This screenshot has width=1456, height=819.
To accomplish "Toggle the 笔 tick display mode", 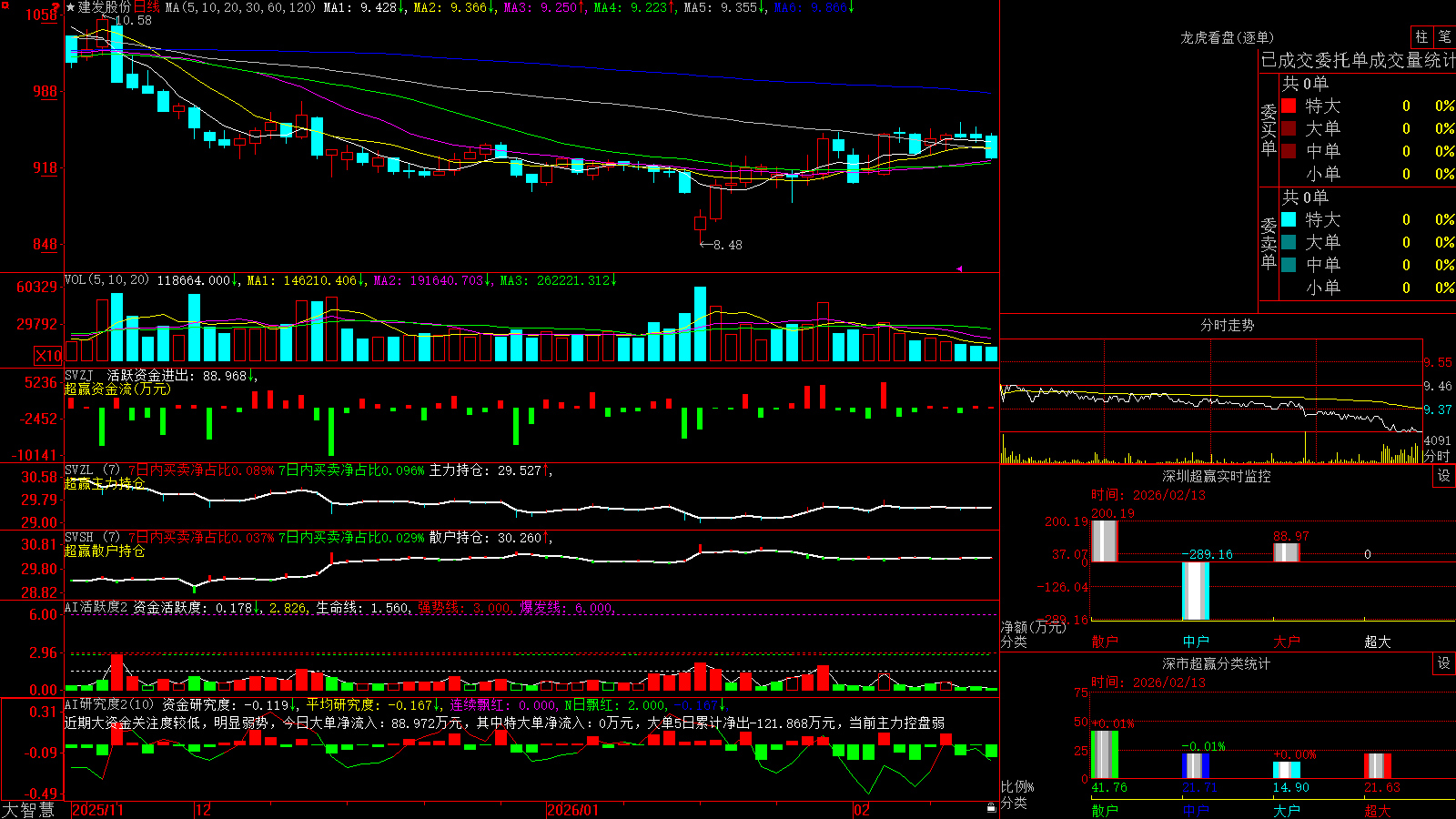I will coord(1444,36).
